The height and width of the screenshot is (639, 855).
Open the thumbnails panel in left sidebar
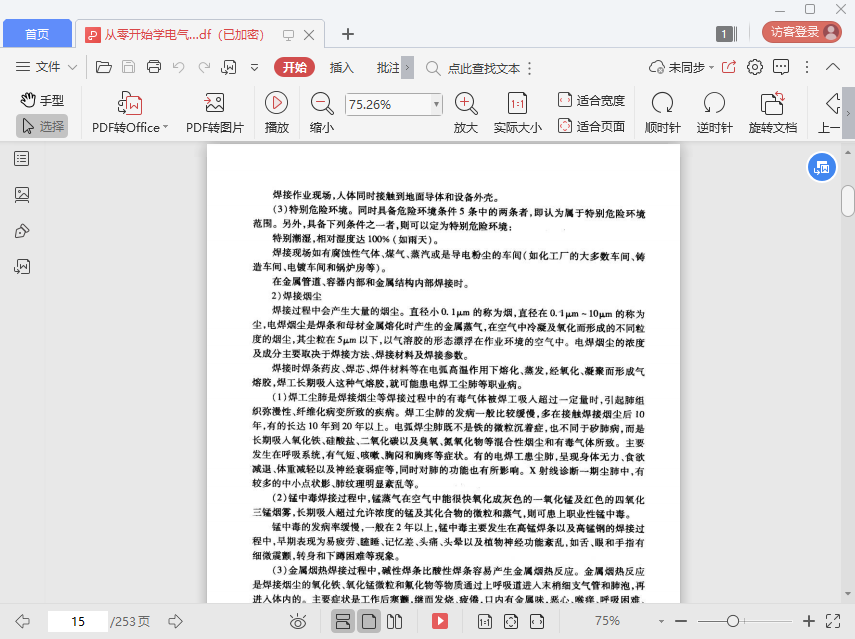[22, 195]
